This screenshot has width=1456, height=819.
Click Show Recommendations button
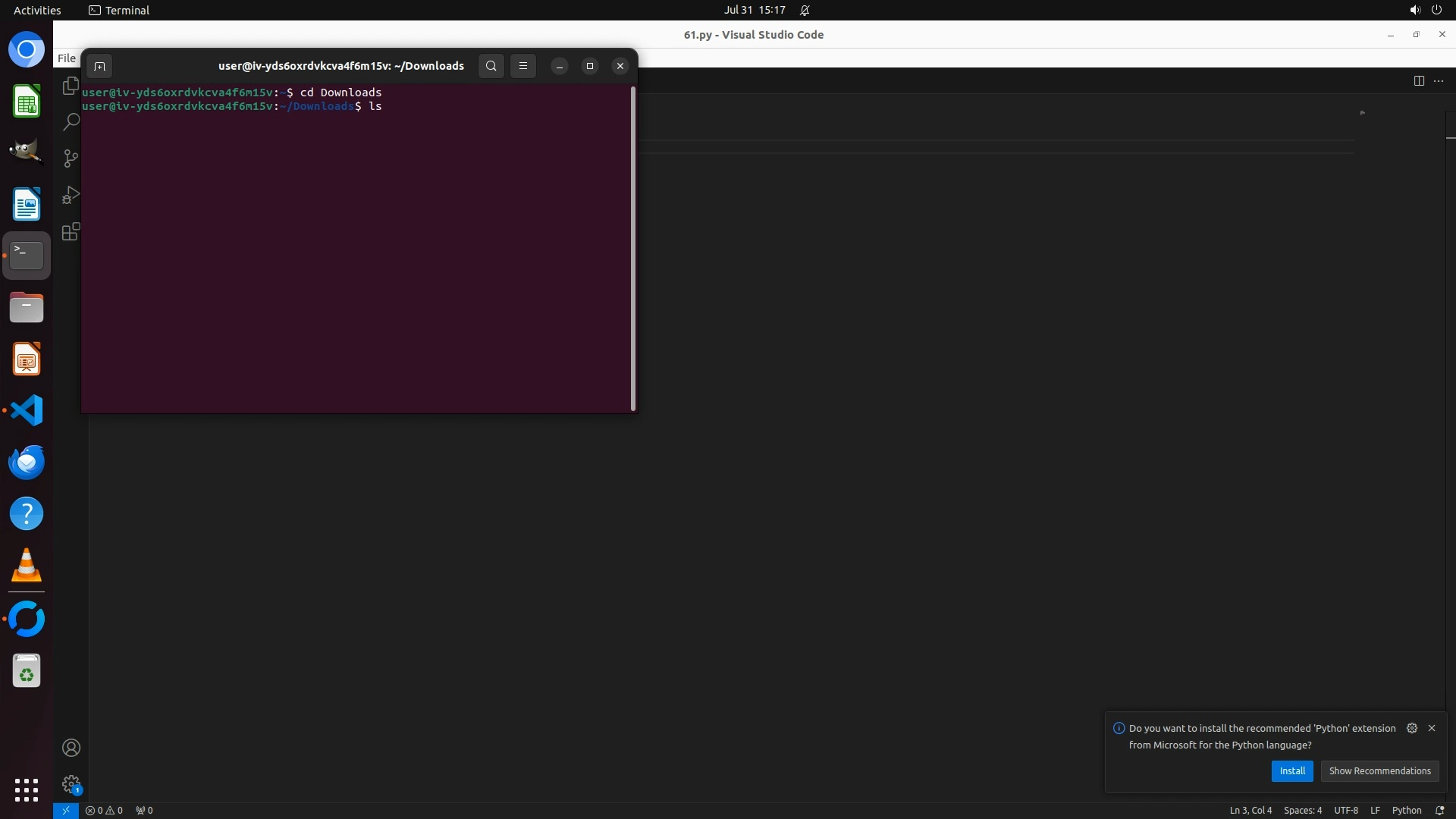tap(1379, 770)
